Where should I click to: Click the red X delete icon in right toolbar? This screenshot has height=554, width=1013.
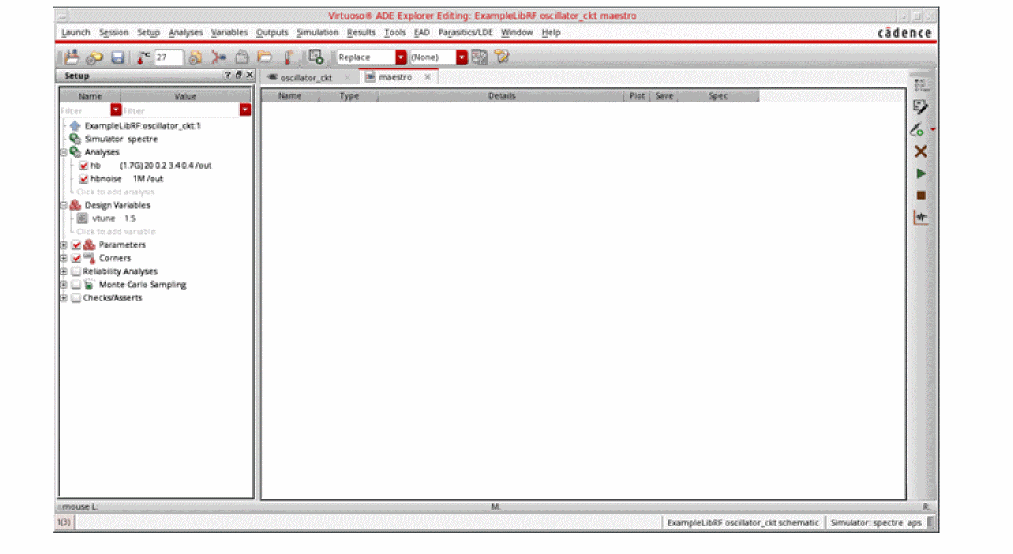point(921,152)
